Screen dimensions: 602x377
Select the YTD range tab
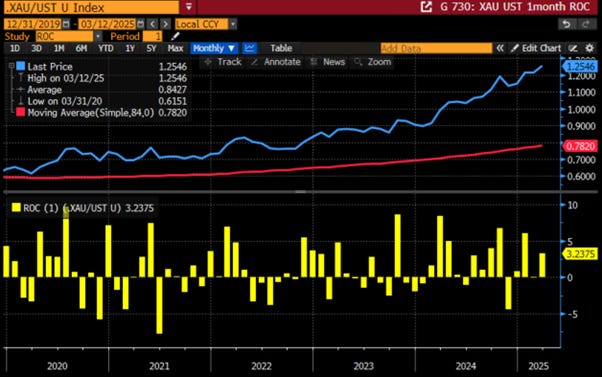(106, 48)
